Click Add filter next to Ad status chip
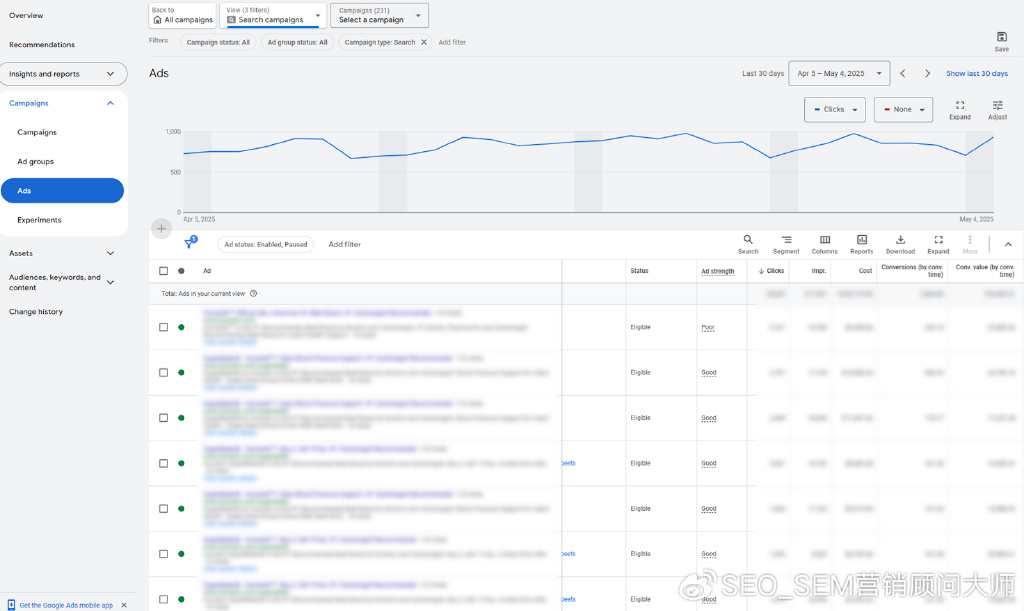This screenshot has width=1024, height=611. [x=345, y=244]
